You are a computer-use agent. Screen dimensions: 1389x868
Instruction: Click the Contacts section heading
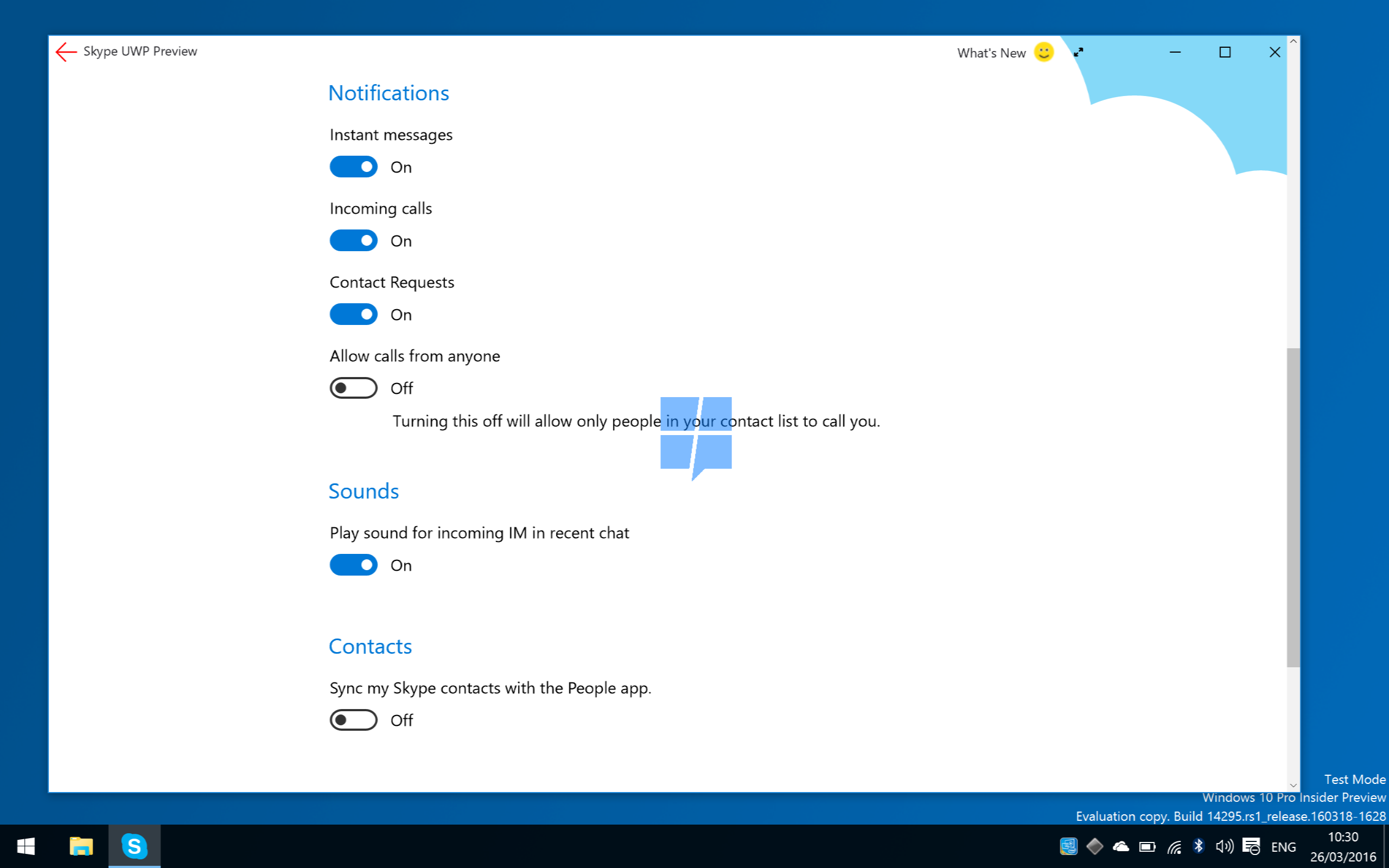pos(370,647)
